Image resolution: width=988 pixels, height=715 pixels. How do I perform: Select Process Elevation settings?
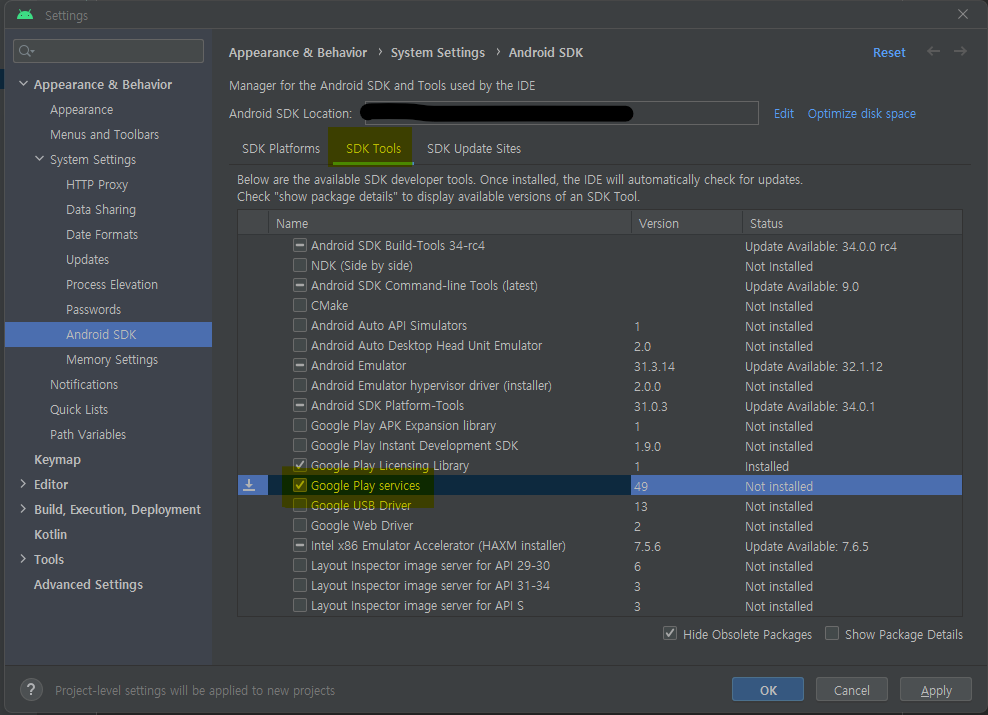112,284
